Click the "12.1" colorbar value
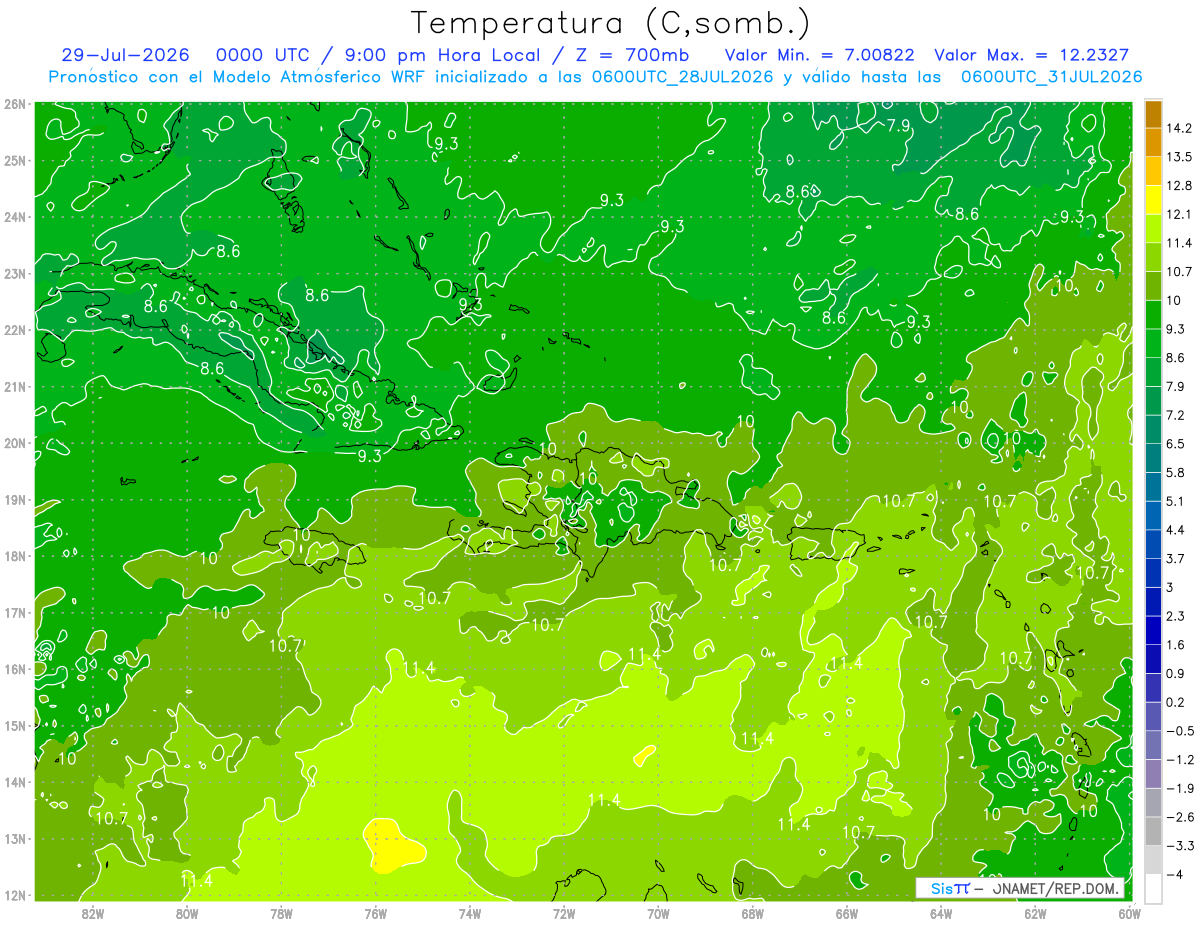This screenshot has width=1200, height=927. 1179,214
